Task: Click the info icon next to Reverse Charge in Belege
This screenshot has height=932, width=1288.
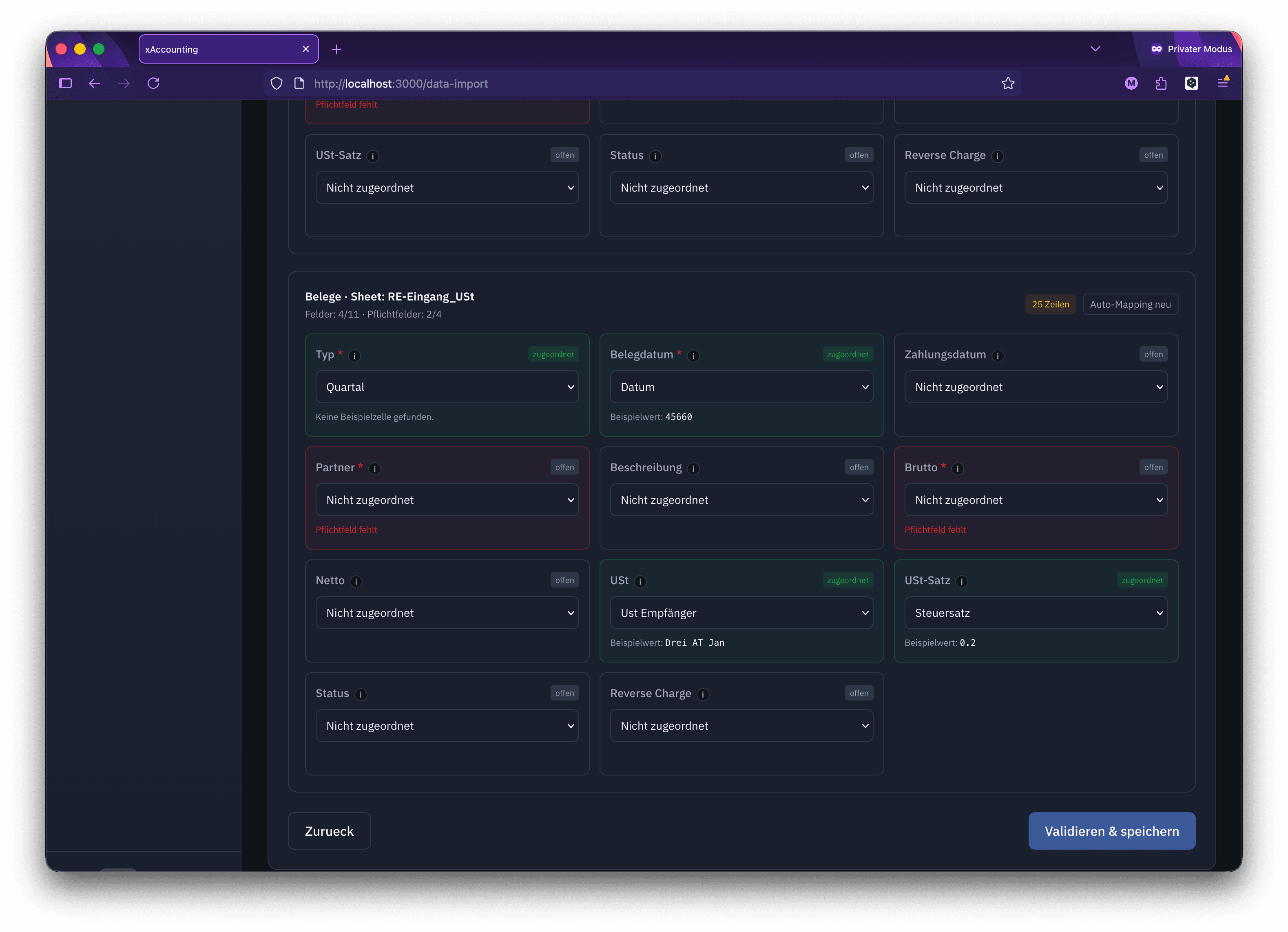Action: pos(702,694)
